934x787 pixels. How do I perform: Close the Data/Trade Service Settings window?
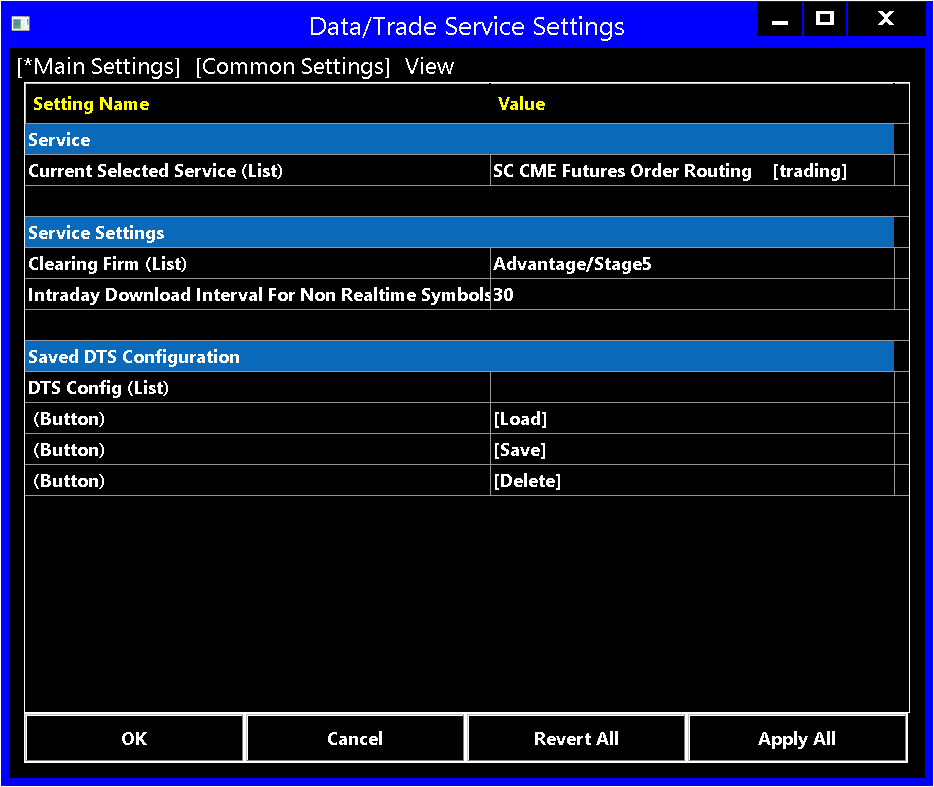(x=886, y=20)
